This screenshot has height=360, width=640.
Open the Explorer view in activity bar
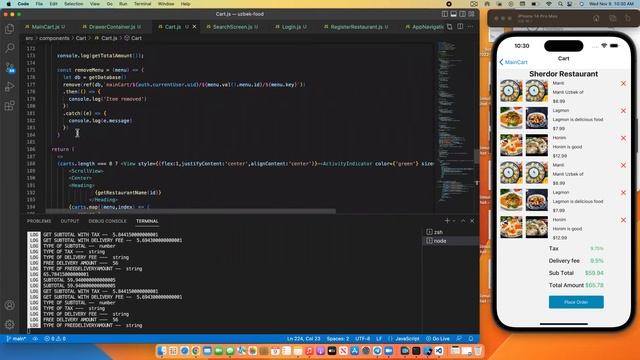(x=9, y=29)
